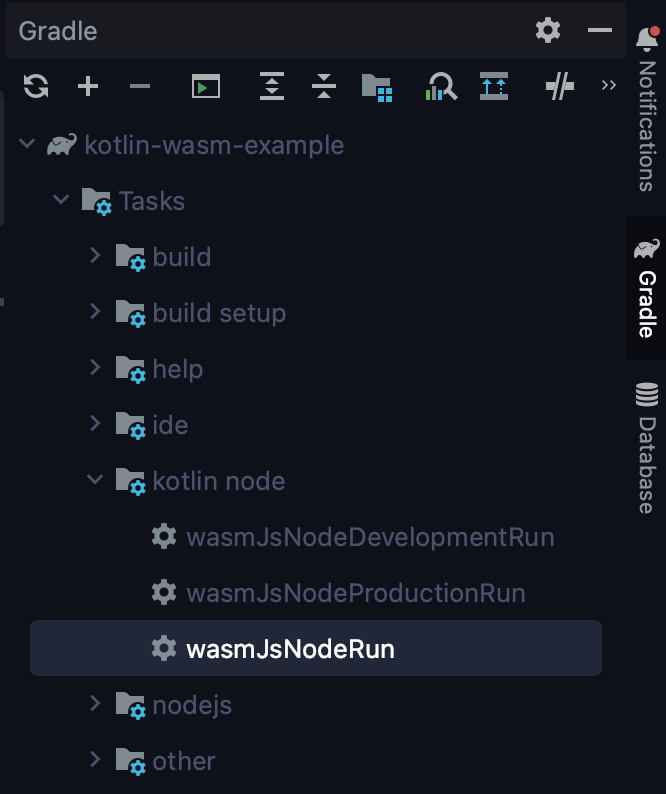Screen dimensions: 666x794
Task: Hide the Gradle tool window
Action: tap(600, 30)
